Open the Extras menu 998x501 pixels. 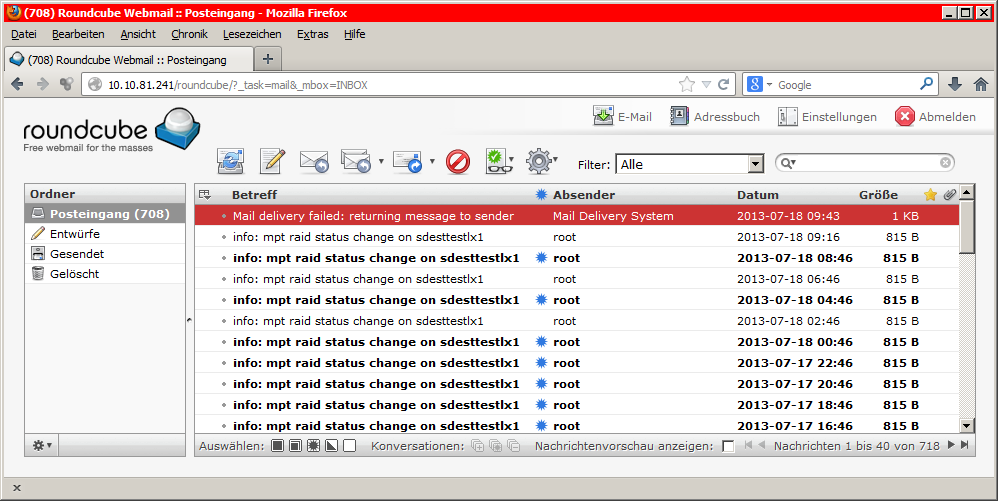coord(312,34)
